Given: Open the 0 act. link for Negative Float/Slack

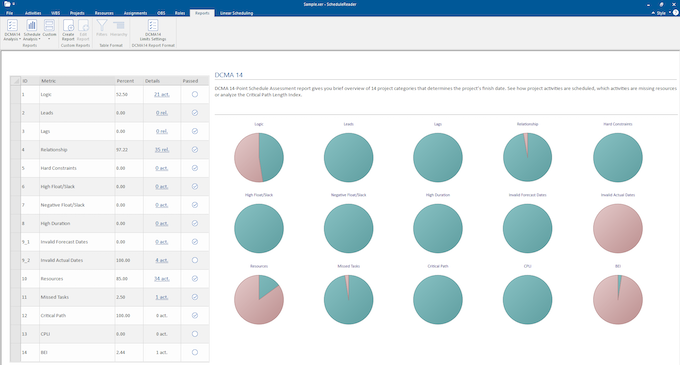Looking at the screenshot, I should 162,205.
